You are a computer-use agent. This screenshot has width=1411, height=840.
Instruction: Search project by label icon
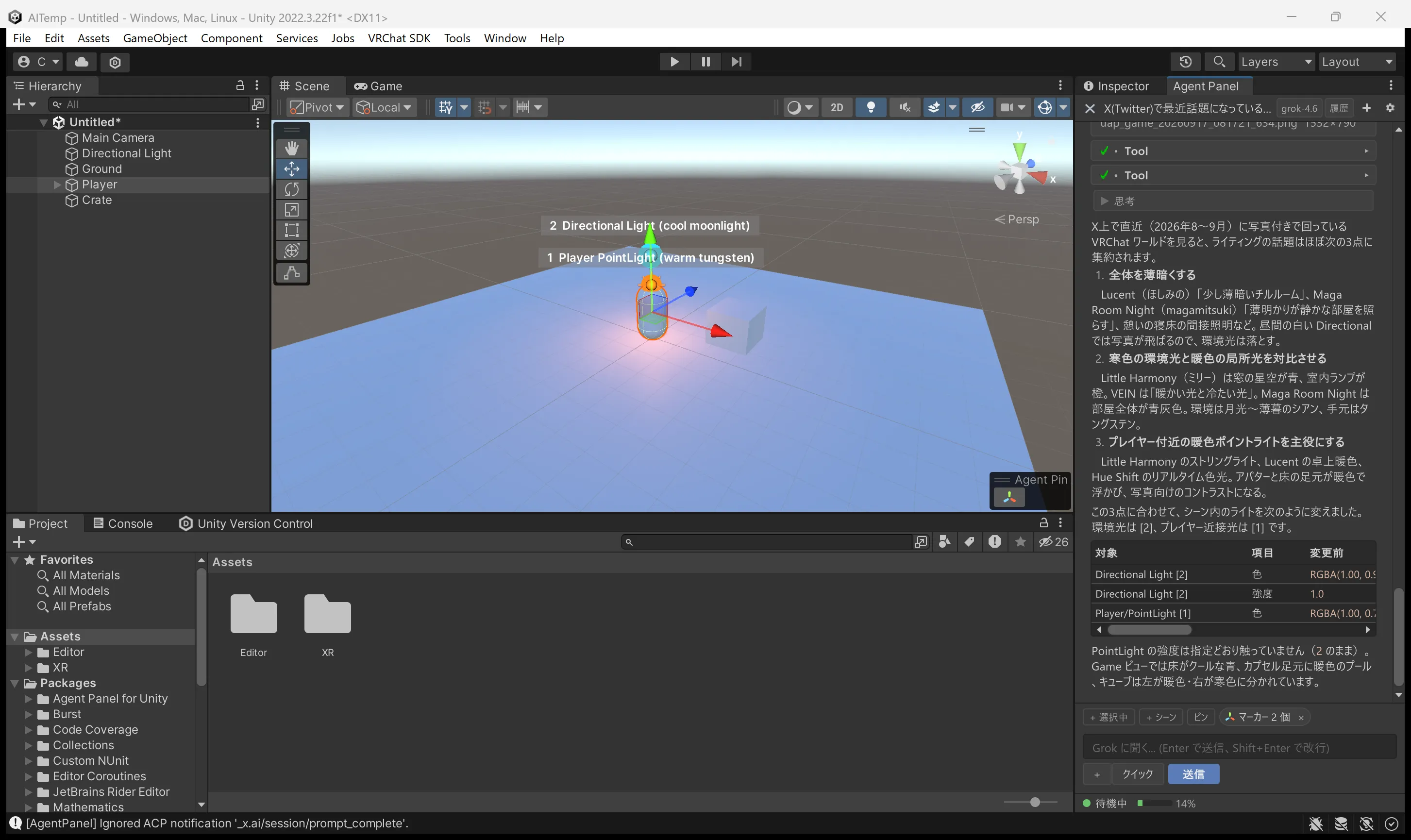tap(970, 542)
